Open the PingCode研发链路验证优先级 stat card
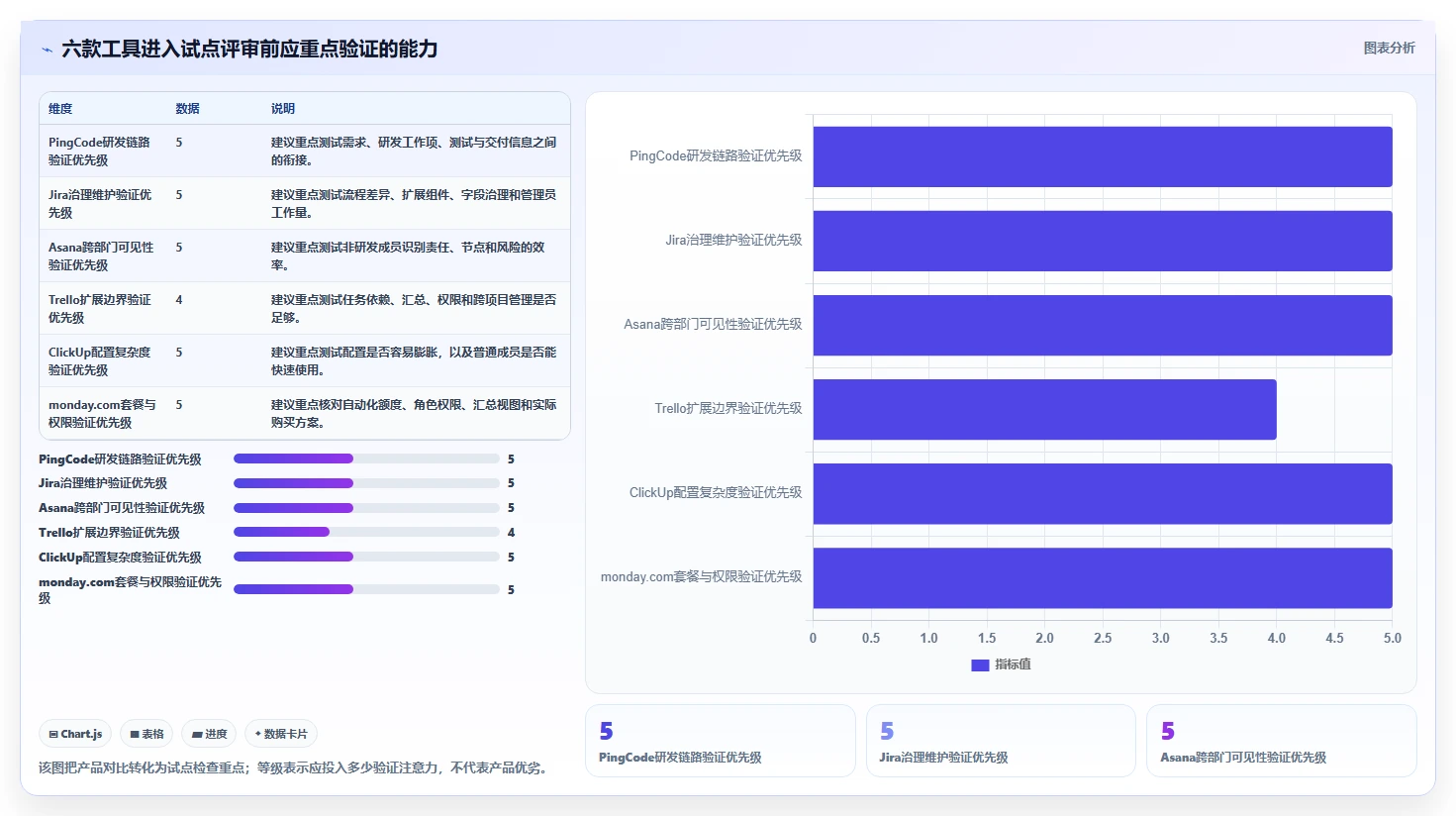The height and width of the screenshot is (816, 1456). point(721,741)
